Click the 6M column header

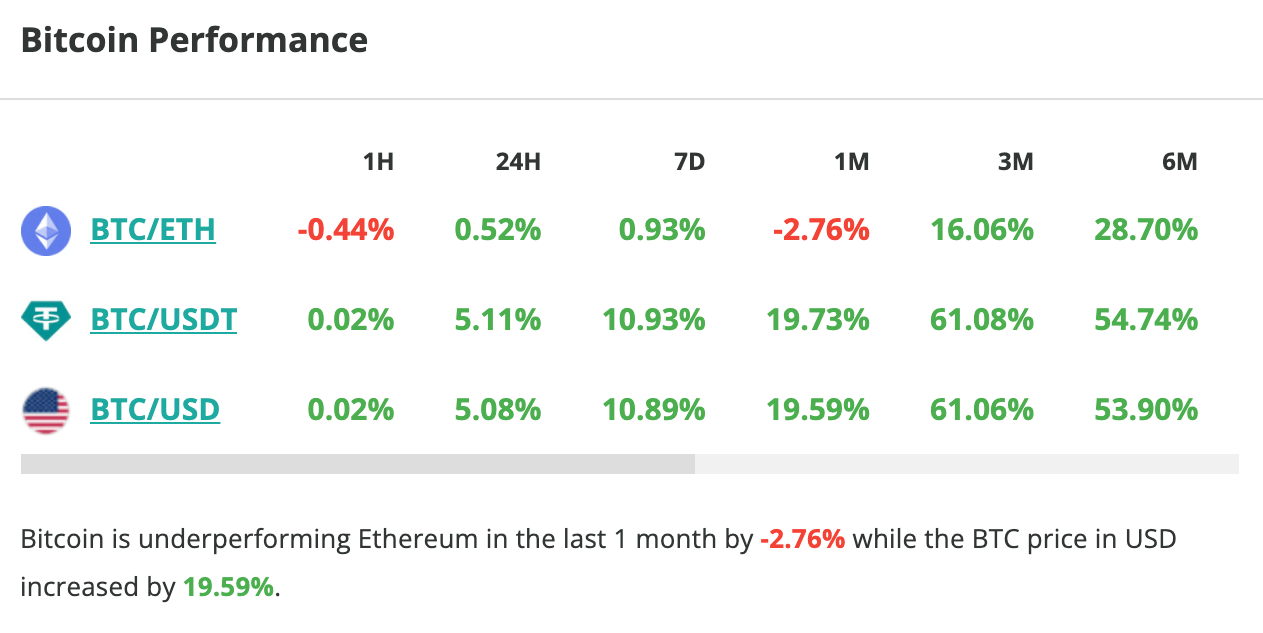[1179, 161]
